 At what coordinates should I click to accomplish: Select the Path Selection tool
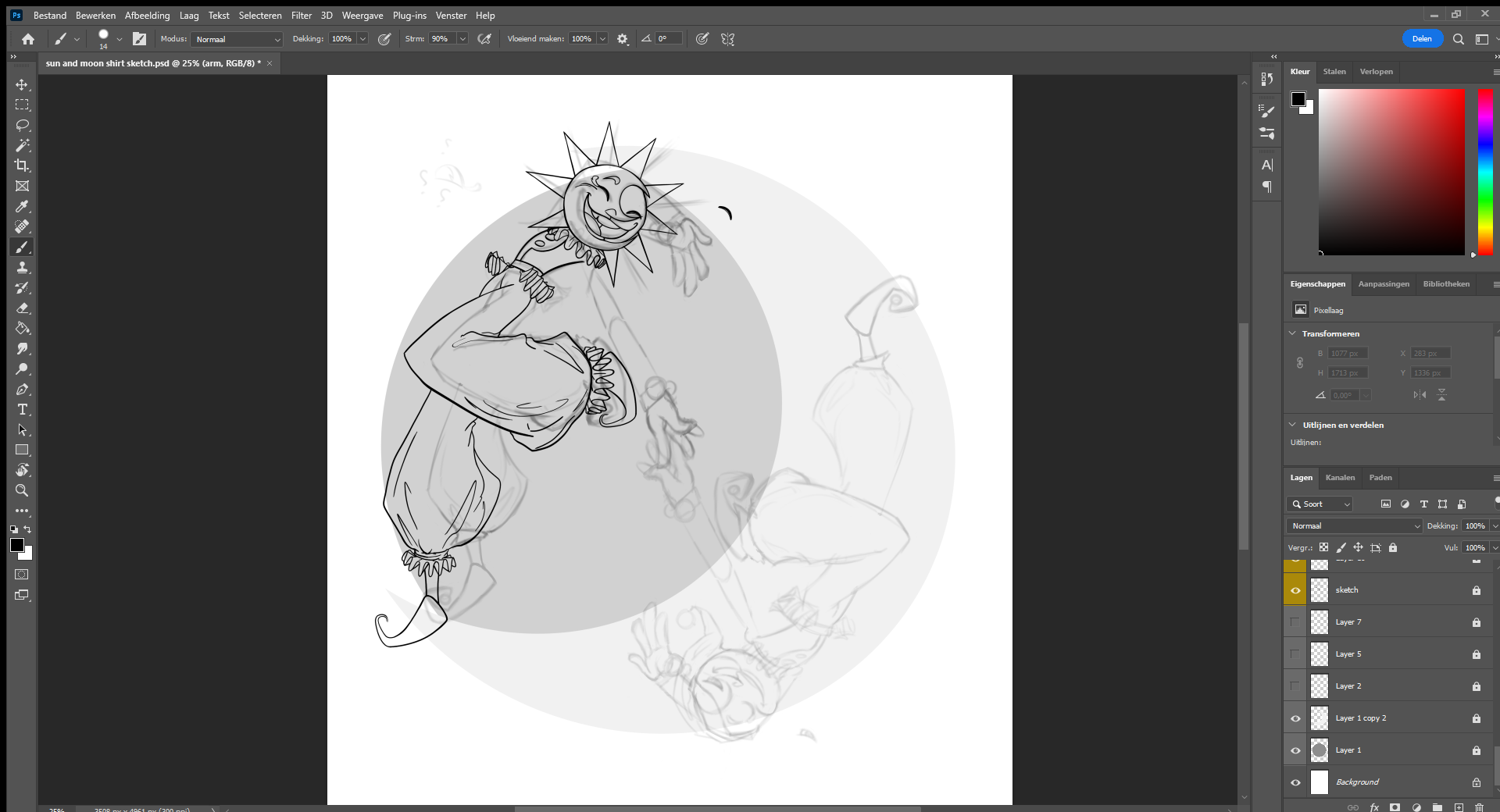point(22,429)
